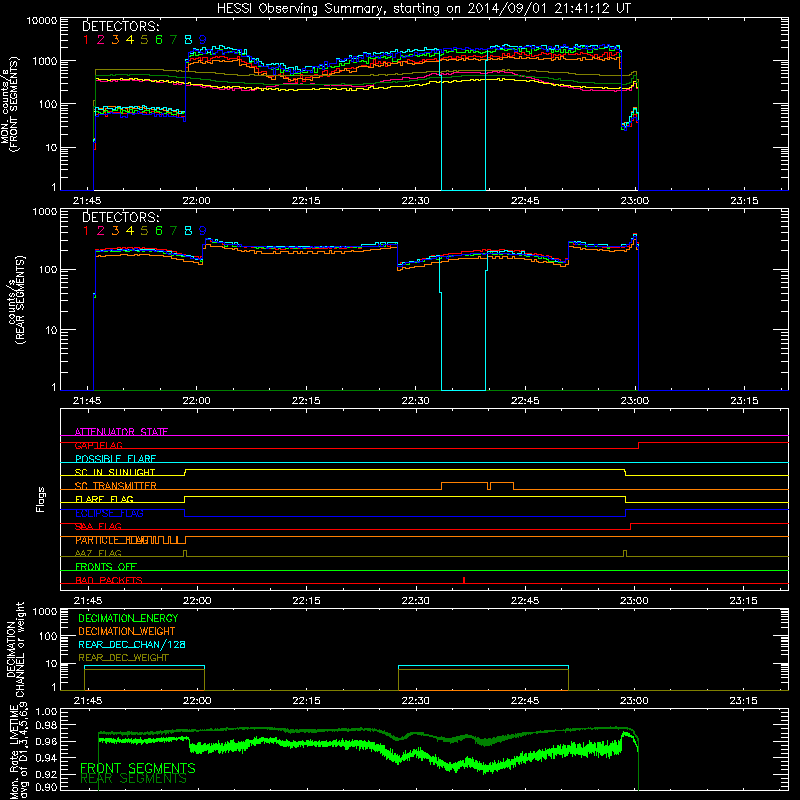Select detector 8 in rear segments legend
800x800 pixels.
(x=188, y=231)
